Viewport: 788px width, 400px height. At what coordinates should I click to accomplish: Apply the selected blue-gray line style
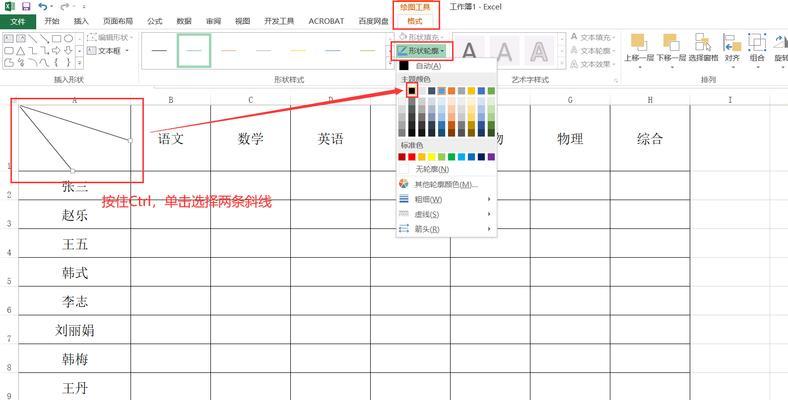pos(194,51)
